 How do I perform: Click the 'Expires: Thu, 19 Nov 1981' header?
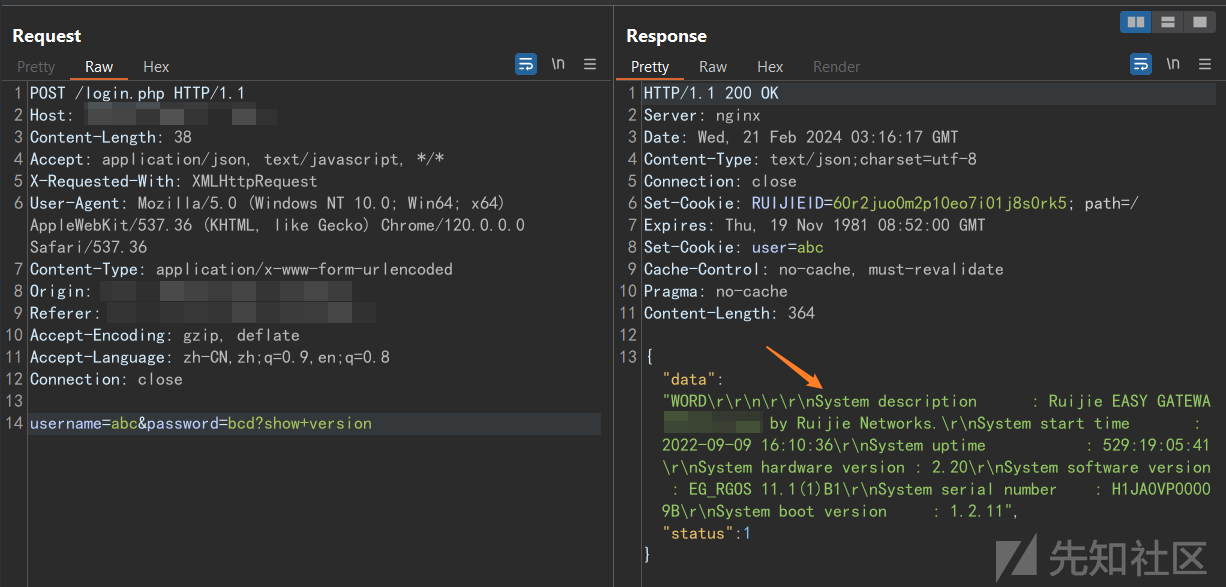tap(815, 225)
